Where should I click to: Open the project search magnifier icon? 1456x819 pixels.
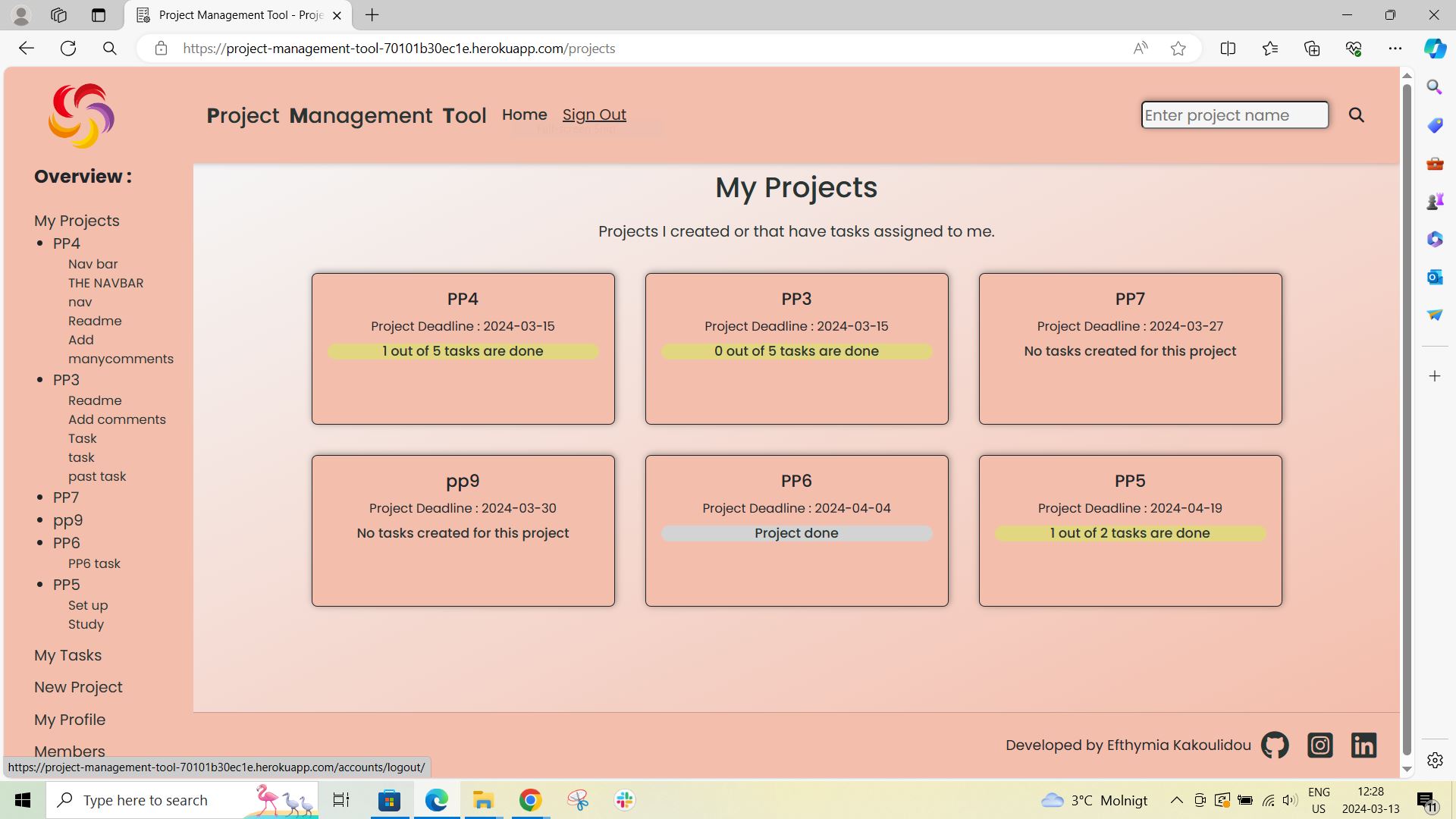(1357, 115)
